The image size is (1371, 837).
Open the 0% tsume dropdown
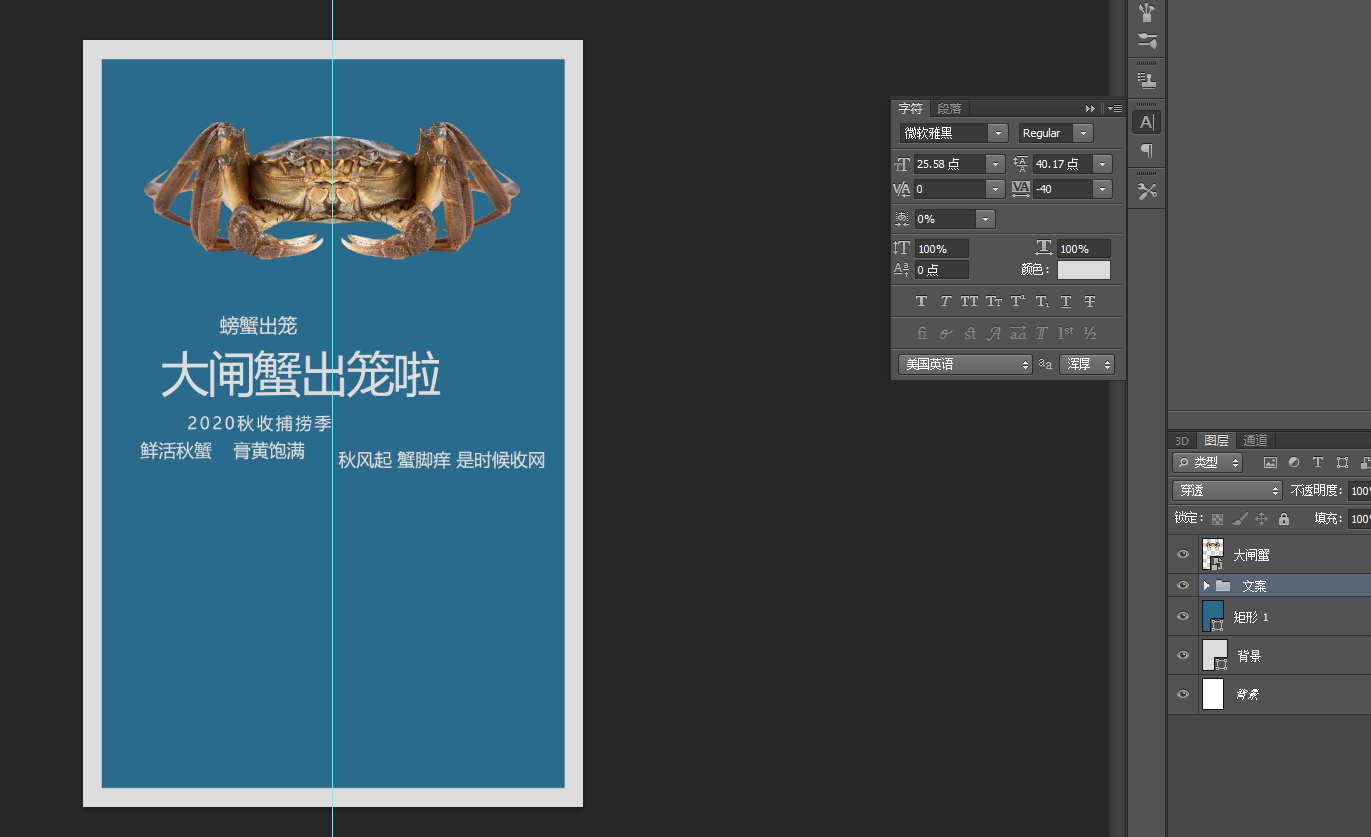tap(986, 219)
